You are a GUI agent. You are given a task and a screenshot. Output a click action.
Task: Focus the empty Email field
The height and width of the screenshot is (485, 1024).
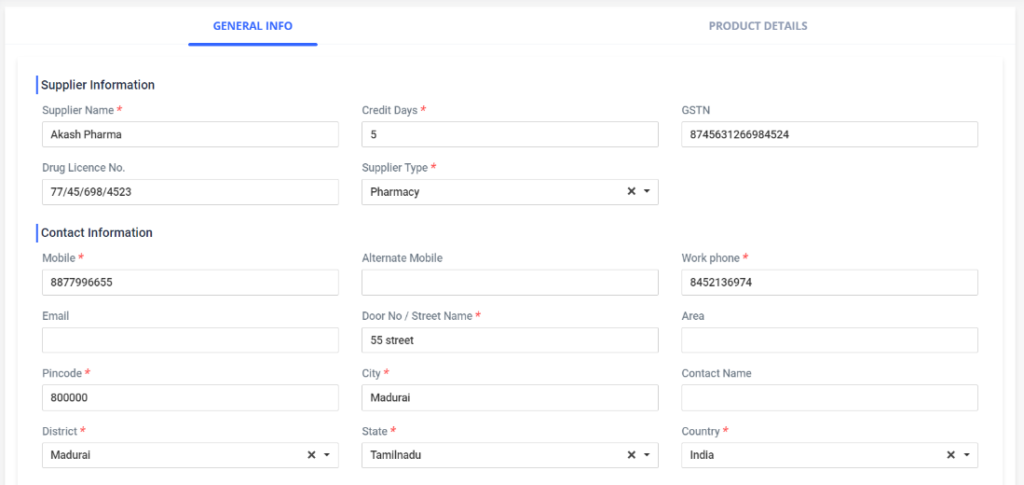[x=190, y=340]
